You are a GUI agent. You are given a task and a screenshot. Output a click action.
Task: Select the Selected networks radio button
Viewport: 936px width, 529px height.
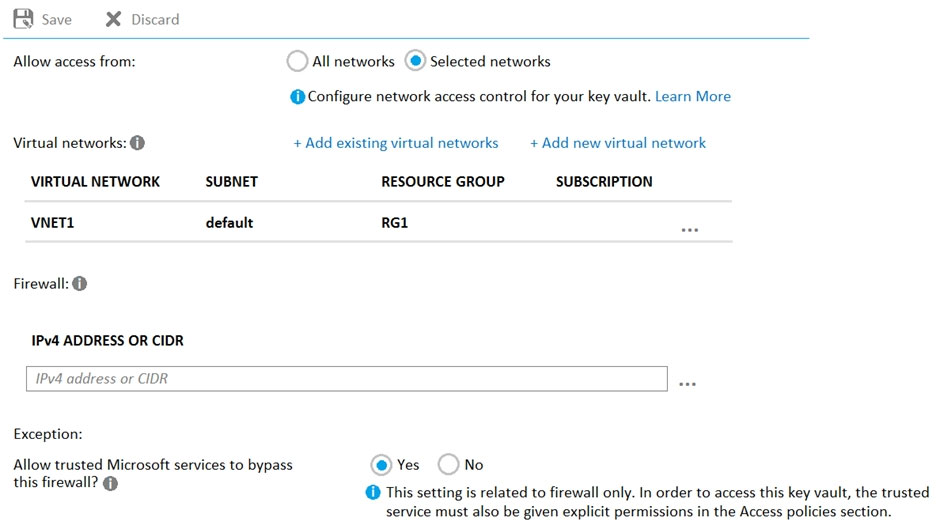[x=415, y=62]
